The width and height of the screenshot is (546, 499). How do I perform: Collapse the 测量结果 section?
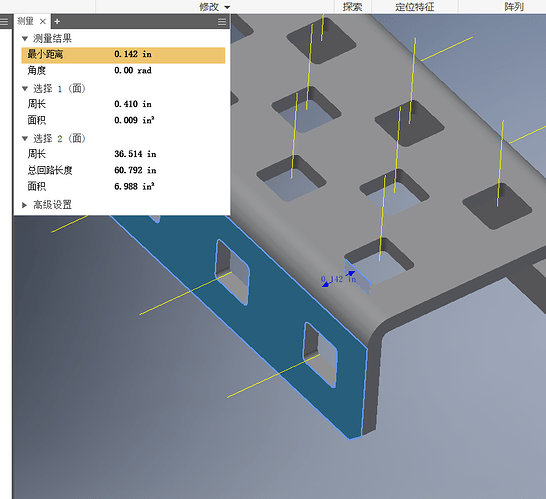pos(25,39)
